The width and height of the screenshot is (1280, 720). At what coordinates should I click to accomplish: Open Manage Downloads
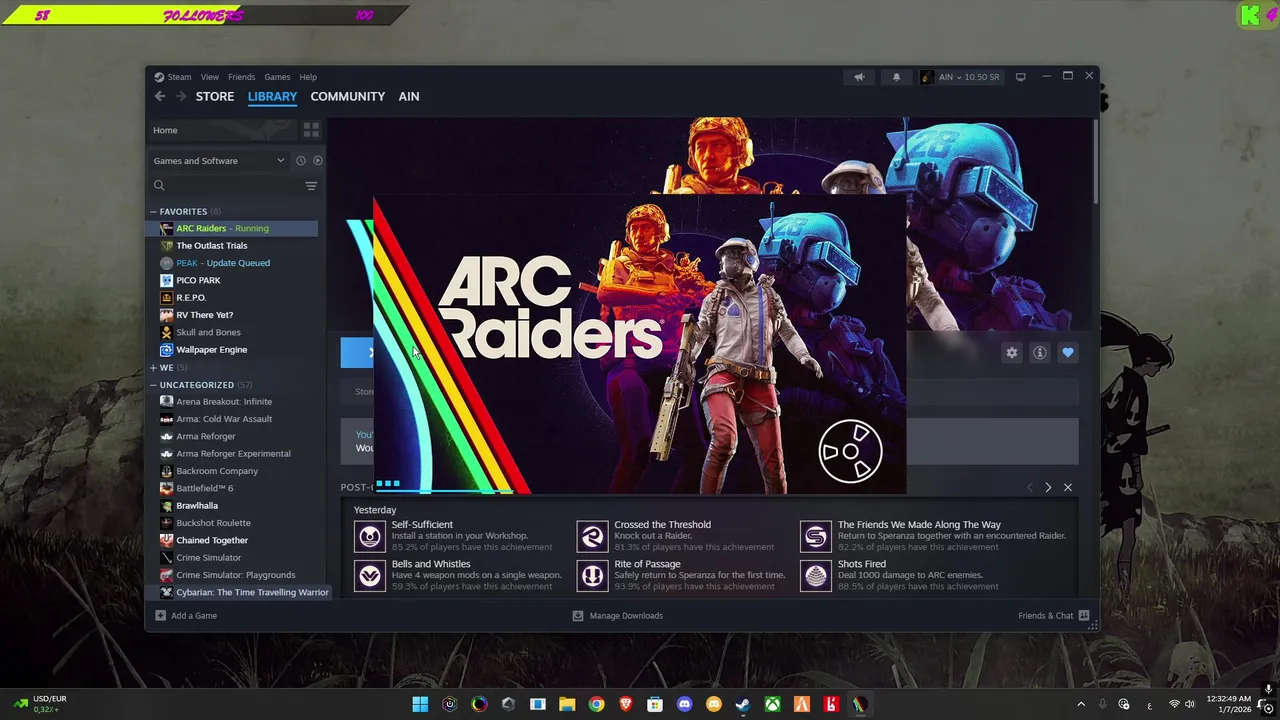617,616
